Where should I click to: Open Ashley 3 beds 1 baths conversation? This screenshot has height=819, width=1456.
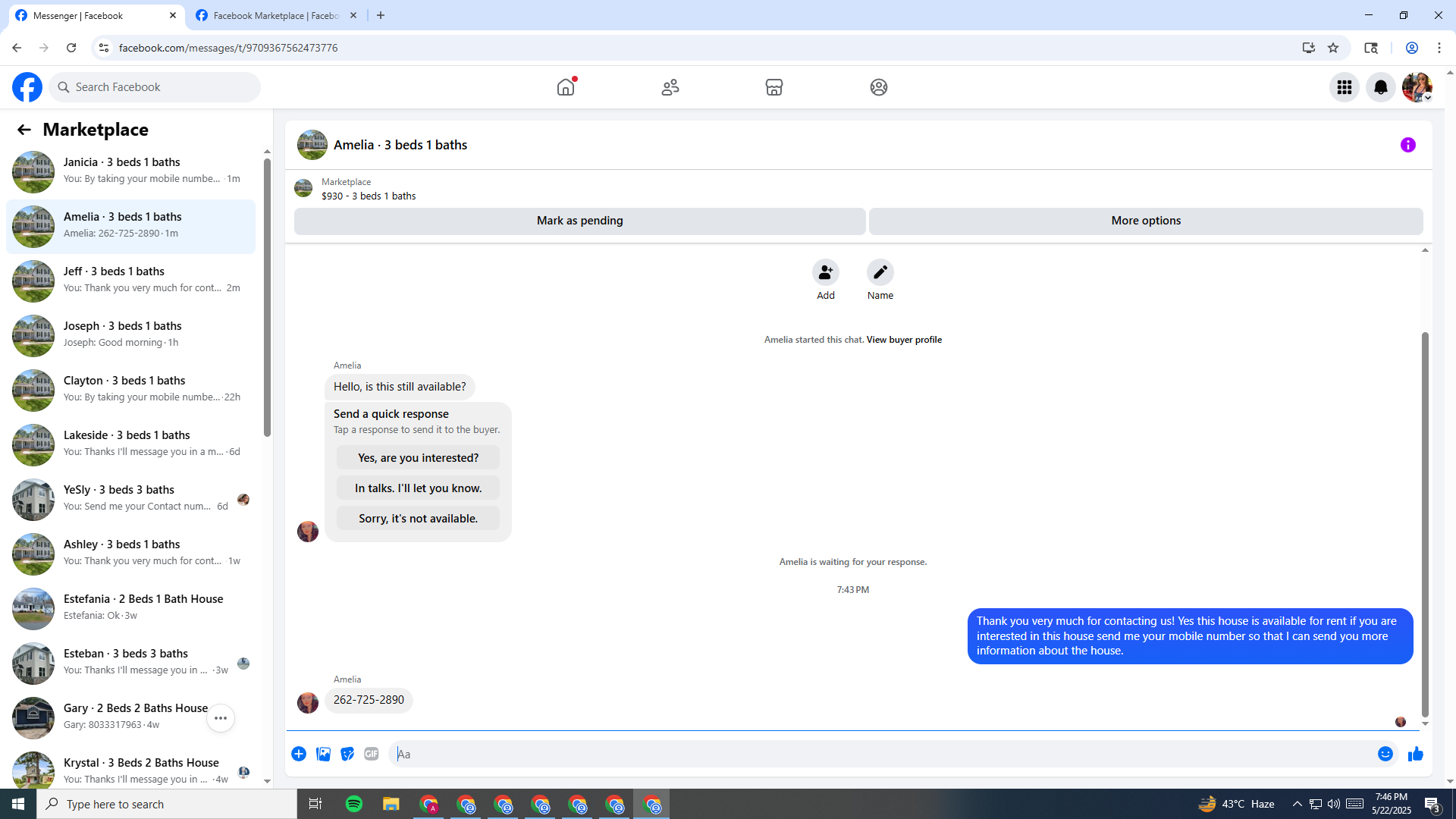(x=130, y=554)
